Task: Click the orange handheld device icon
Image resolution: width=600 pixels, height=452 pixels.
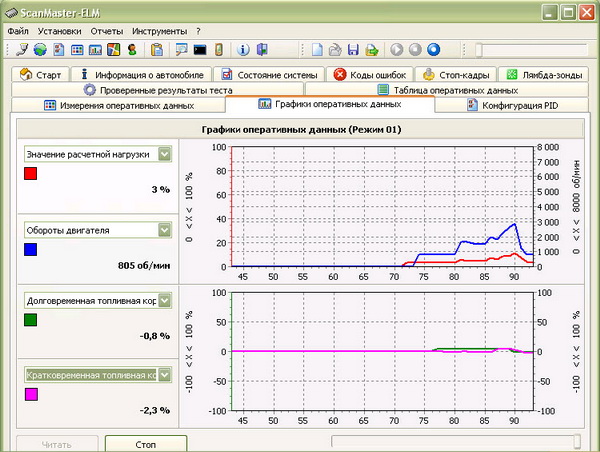Action: coord(218,50)
